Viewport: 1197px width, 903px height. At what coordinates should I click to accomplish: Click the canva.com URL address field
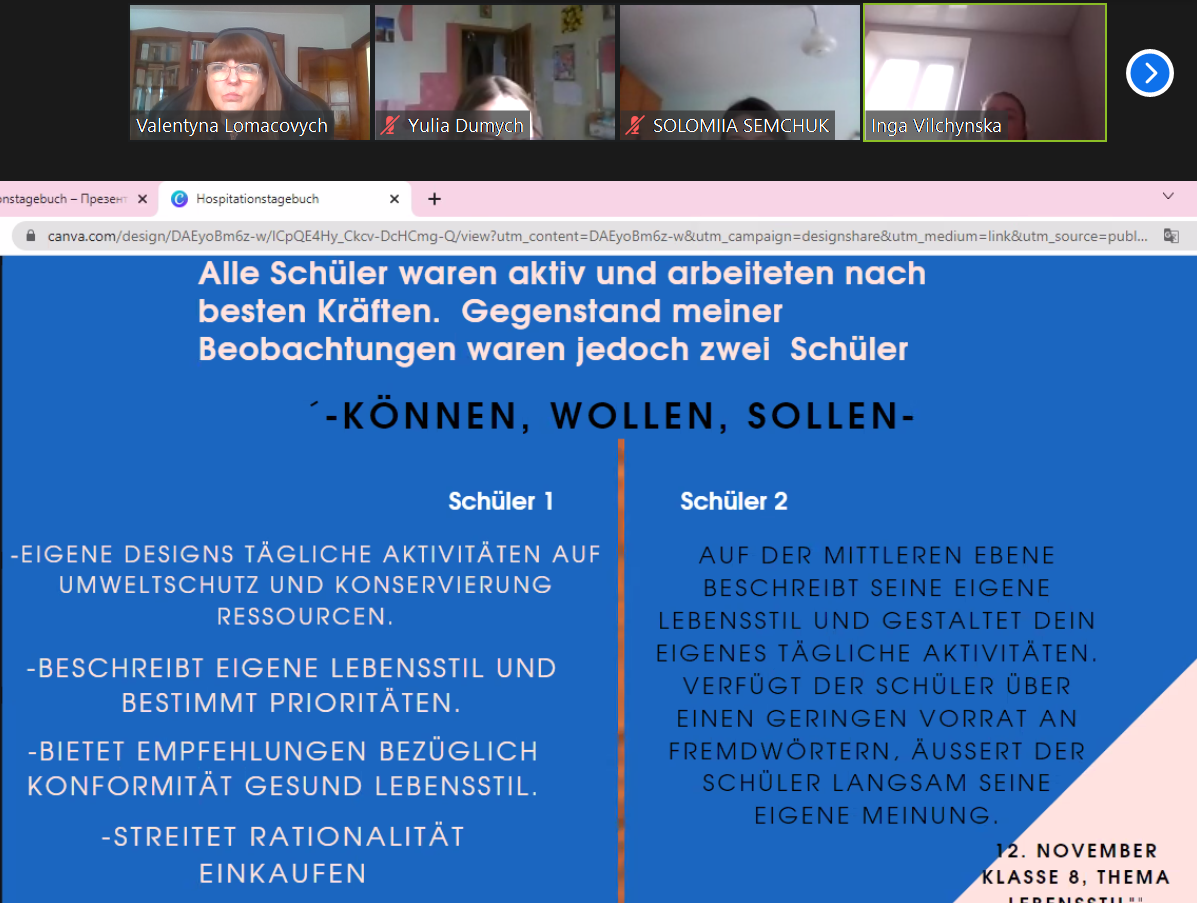point(597,236)
